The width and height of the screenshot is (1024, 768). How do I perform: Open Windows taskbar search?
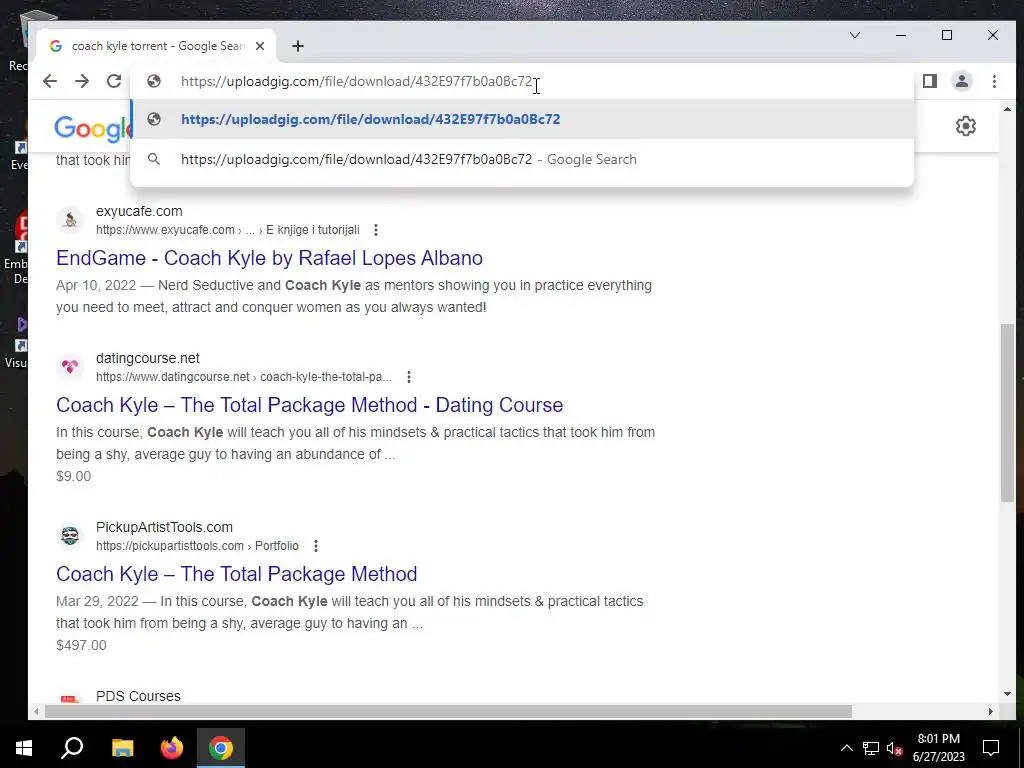[72, 748]
